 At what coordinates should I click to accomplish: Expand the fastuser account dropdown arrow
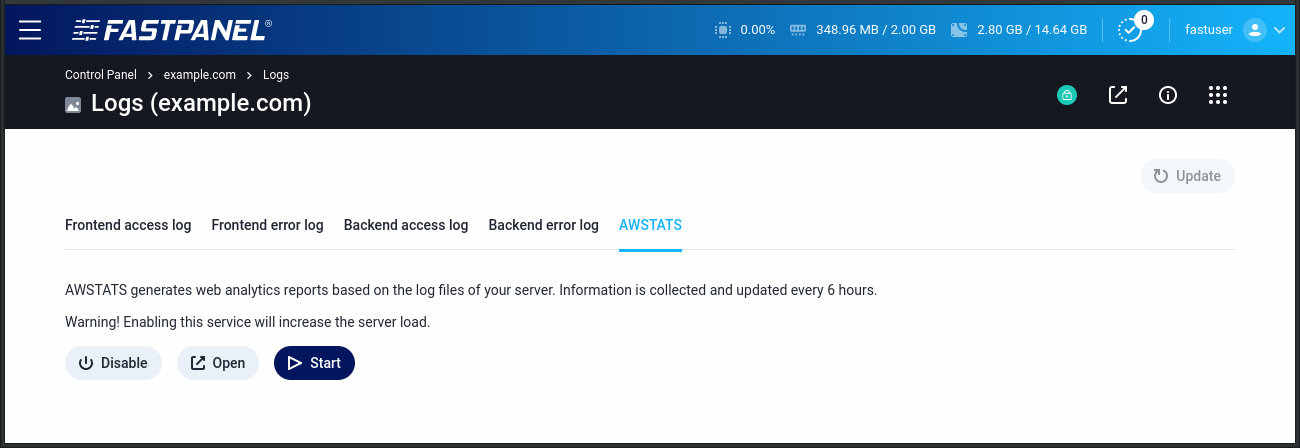(1279, 31)
